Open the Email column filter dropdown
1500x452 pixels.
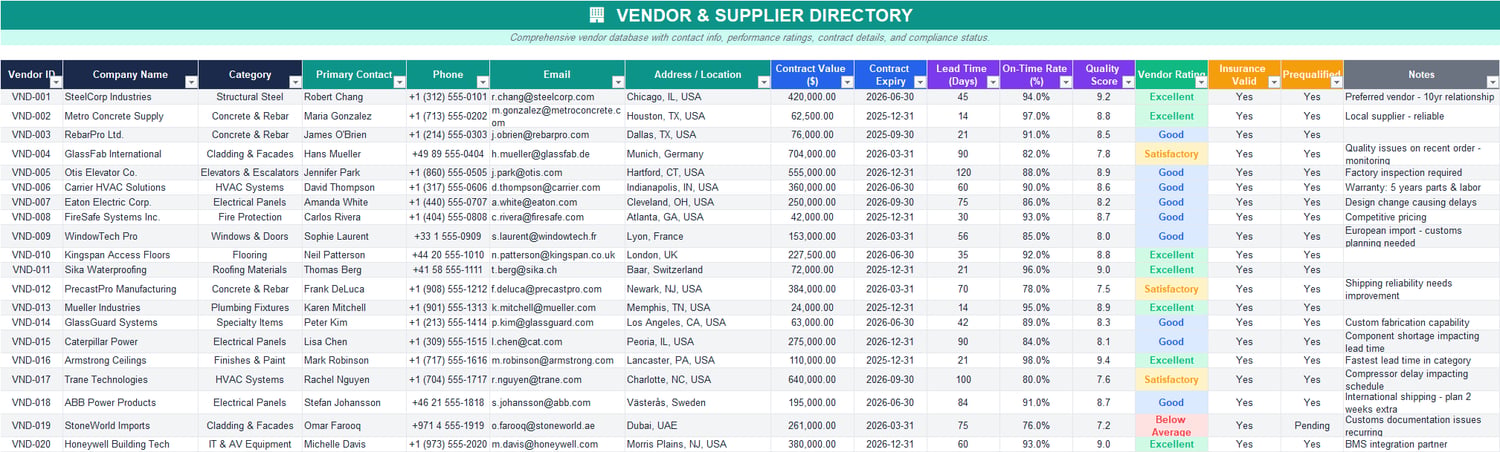(x=618, y=83)
